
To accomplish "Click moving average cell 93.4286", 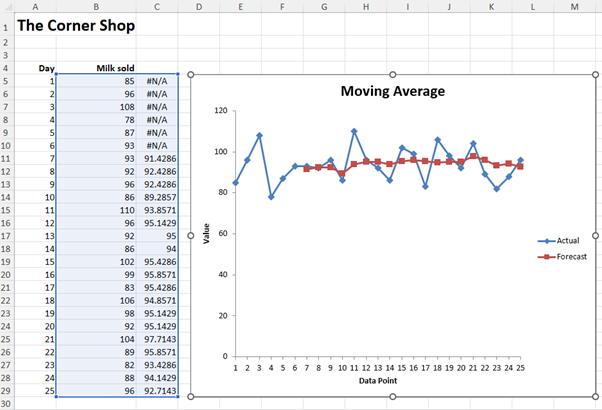I will [x=157, y=365].
